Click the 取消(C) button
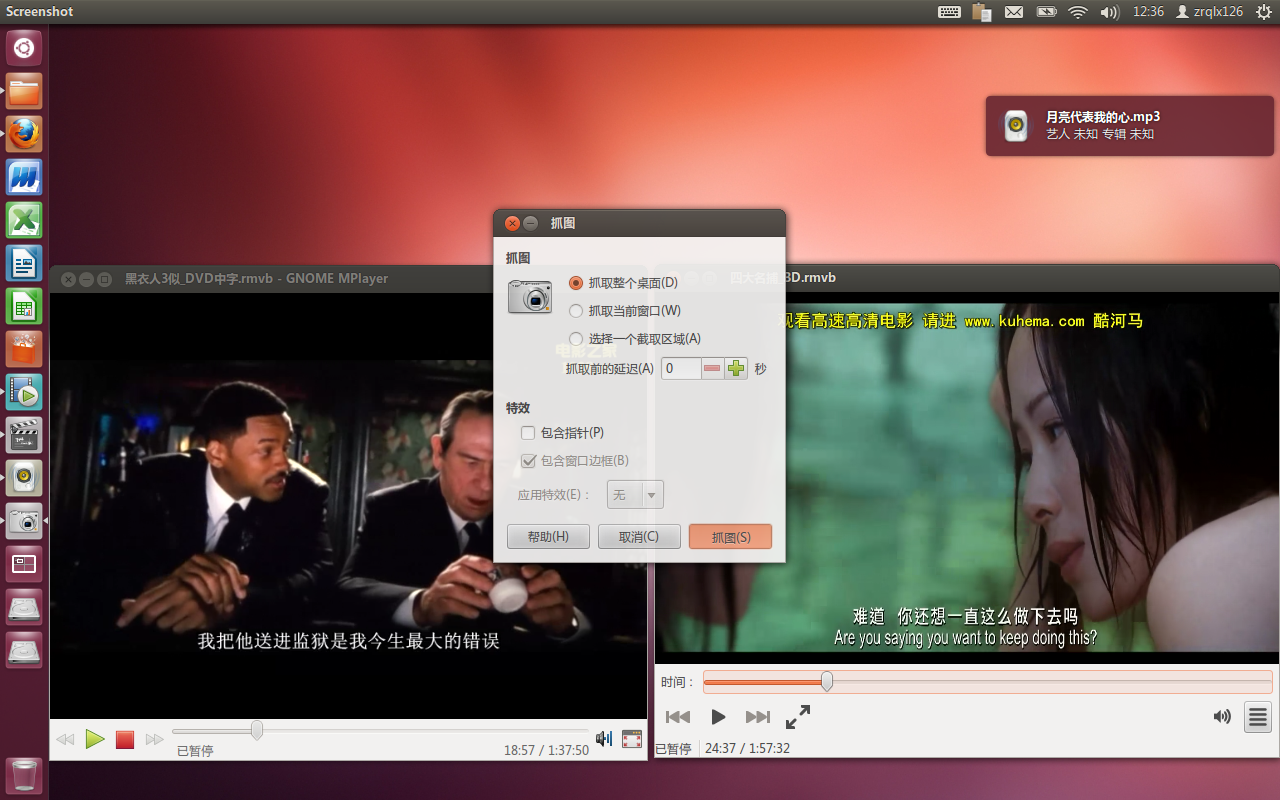 [639, 537]
